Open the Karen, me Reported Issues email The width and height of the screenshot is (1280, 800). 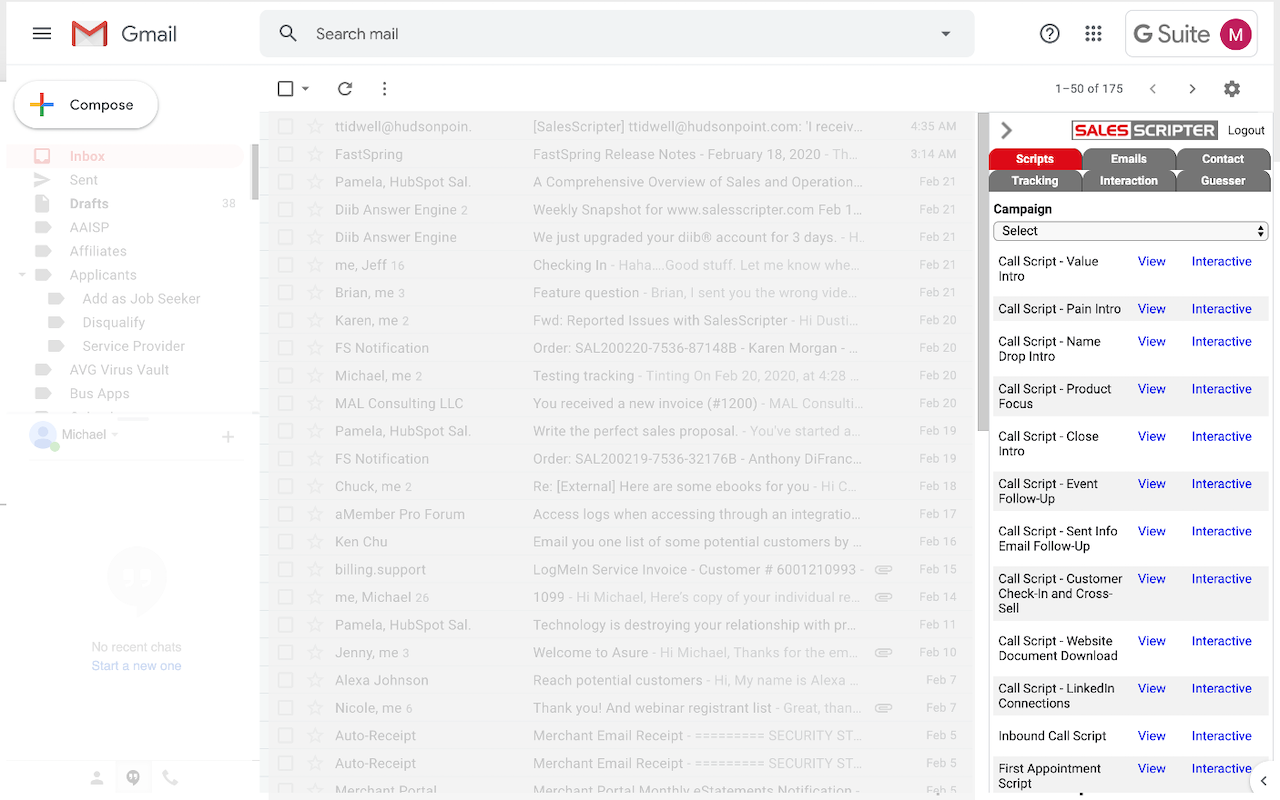617,321
